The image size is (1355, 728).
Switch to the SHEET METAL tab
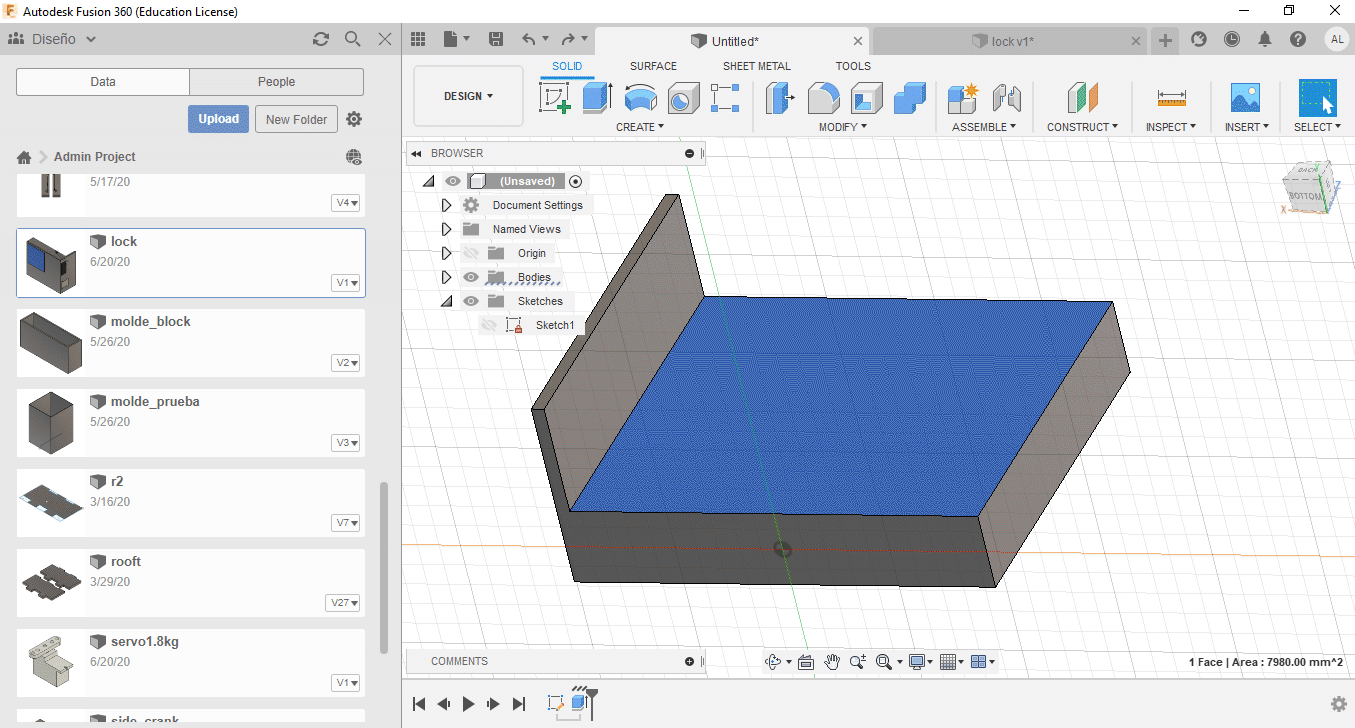click(x=756, y=66)
